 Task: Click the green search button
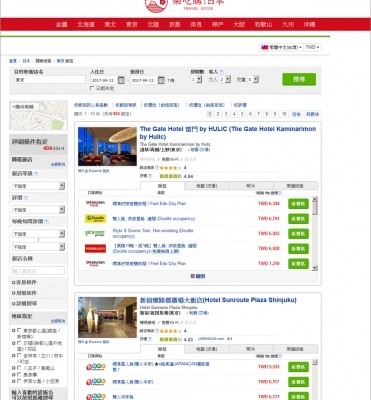point(299,79)
